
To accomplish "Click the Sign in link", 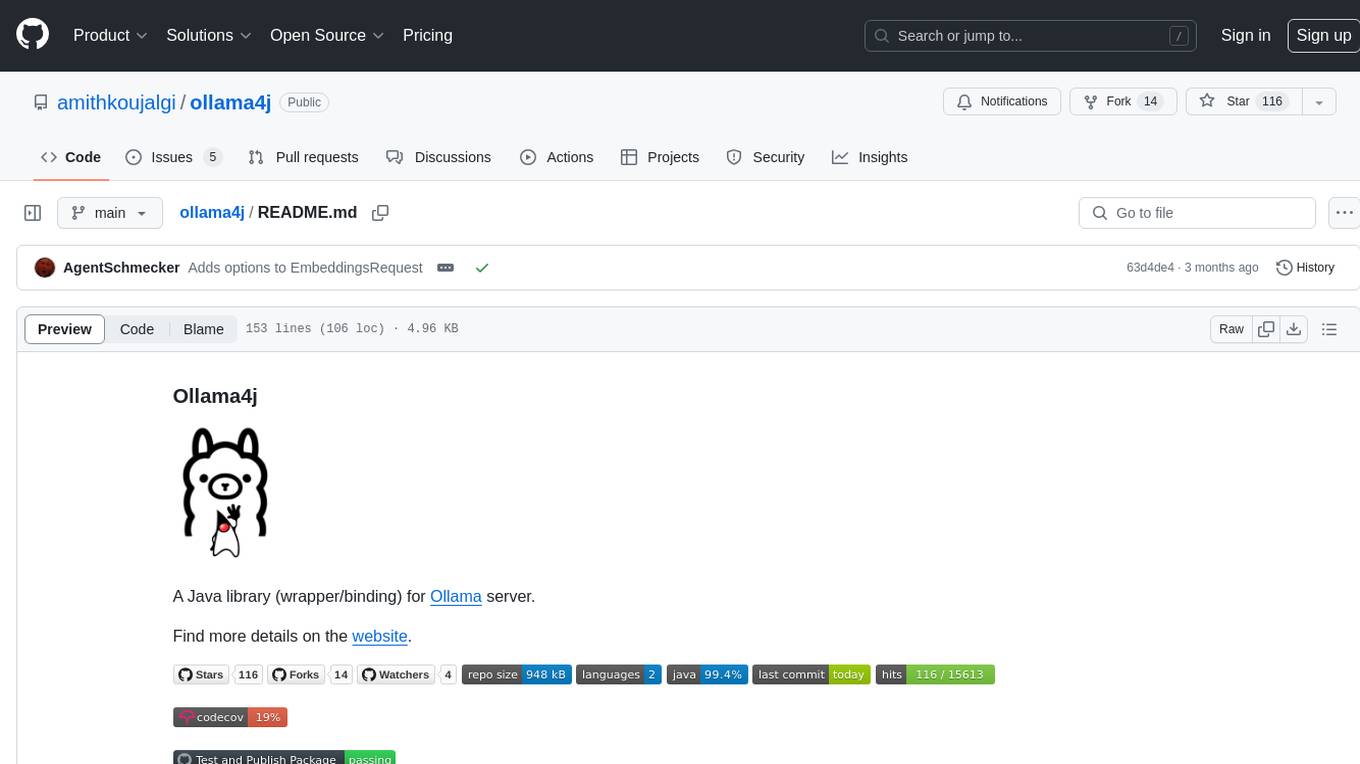I will (1245, 35).
